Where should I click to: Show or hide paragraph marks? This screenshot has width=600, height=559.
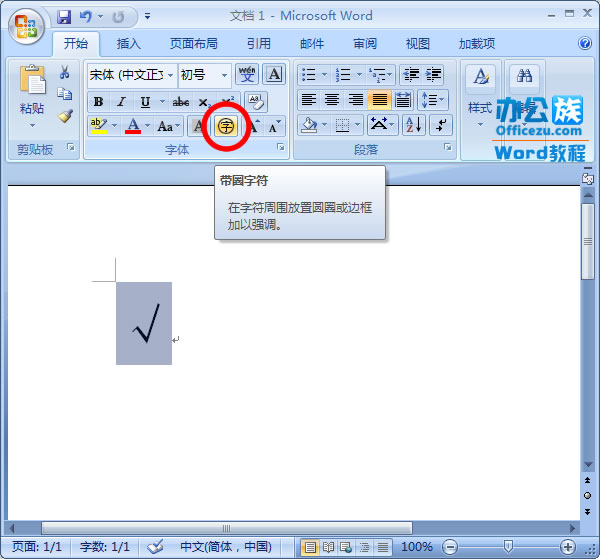point(441,125)
